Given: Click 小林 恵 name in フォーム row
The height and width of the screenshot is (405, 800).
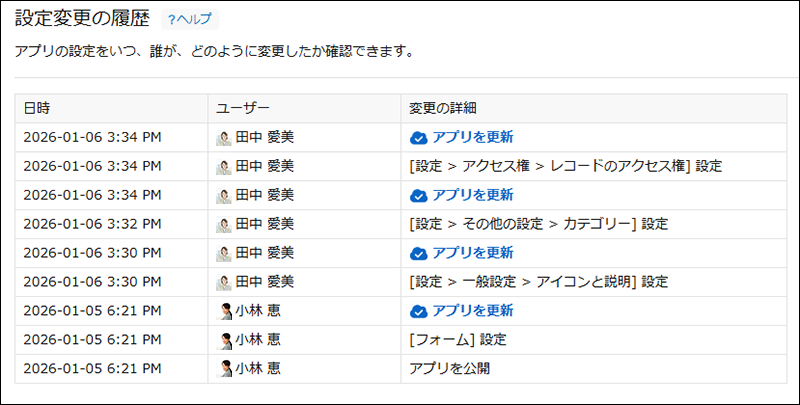Looking at the screenshot, I should pos(258,340).
